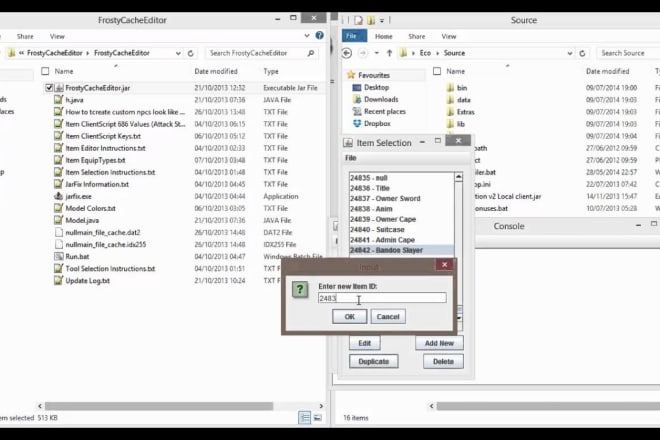Uncheck the FrostyCacheEditor.jar checkbox
The height and width of the screenshot is (440, 660).
[49, 88]
